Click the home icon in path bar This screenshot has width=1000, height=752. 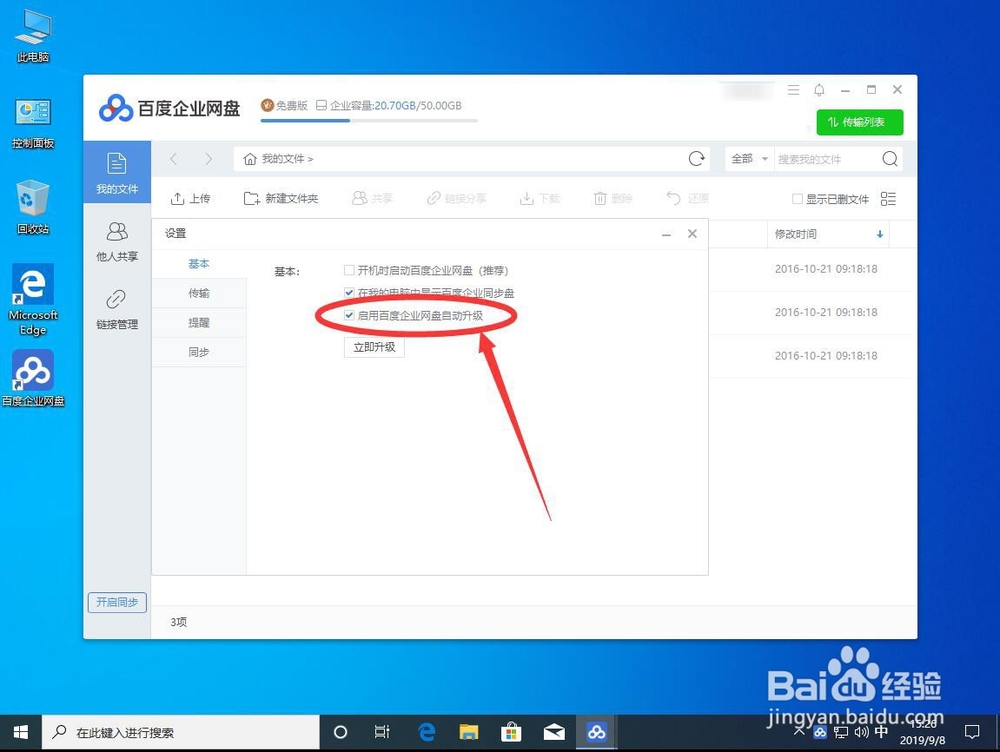coord(250,159)
